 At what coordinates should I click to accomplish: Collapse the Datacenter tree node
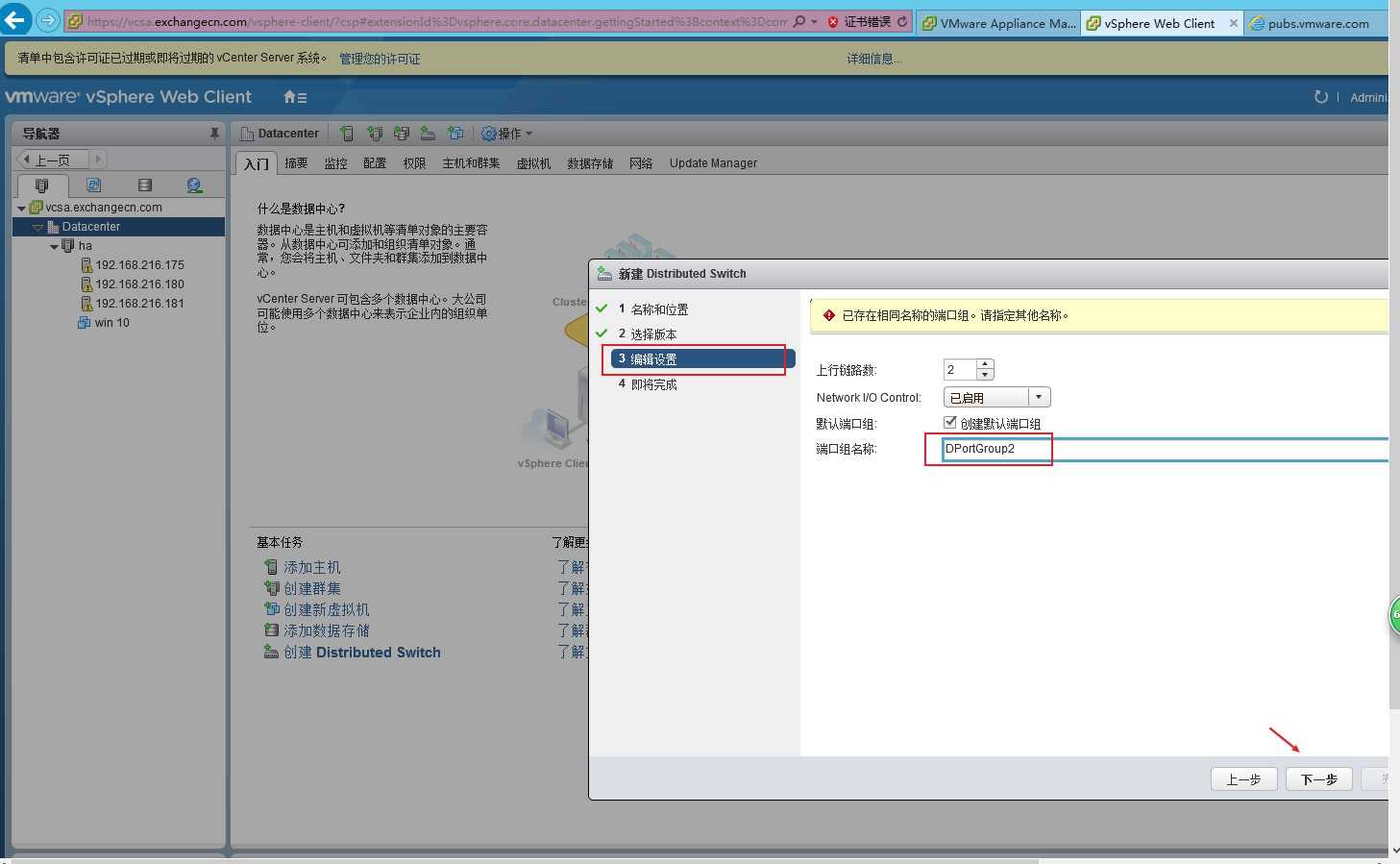pyautogui.click(x=37, y=227)
